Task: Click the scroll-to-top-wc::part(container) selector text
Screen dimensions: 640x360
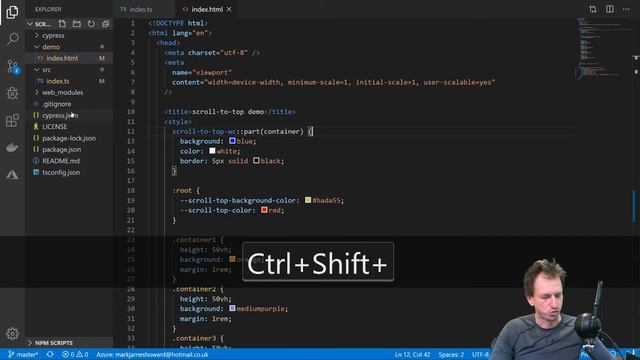Action: point(238,131)
